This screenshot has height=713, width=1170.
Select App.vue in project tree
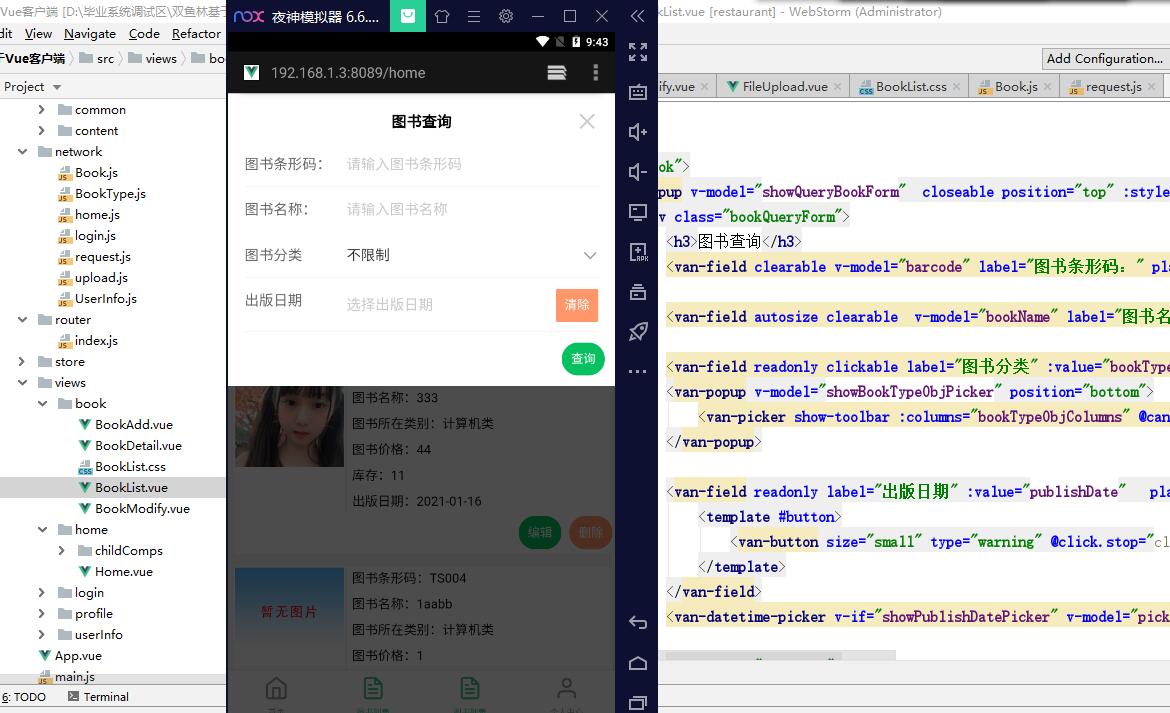click(x=70, y=656)
